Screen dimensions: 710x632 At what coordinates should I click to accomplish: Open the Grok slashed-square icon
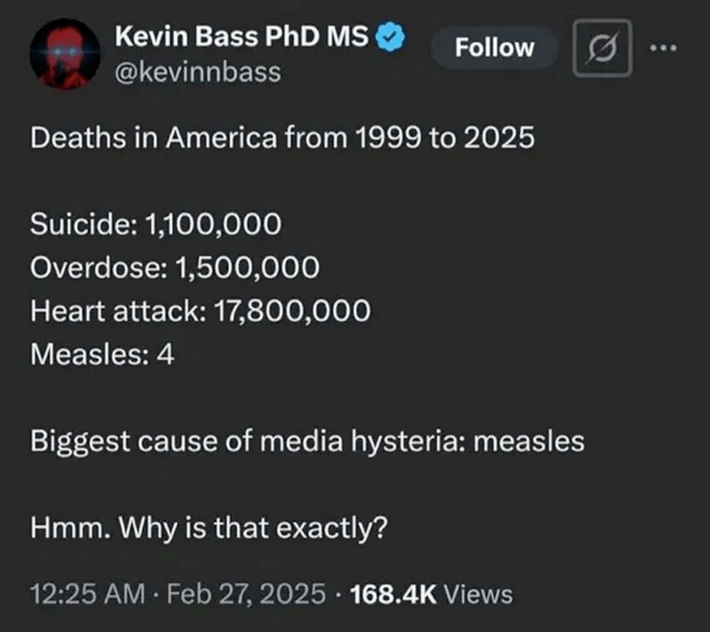tap(602, 48)
